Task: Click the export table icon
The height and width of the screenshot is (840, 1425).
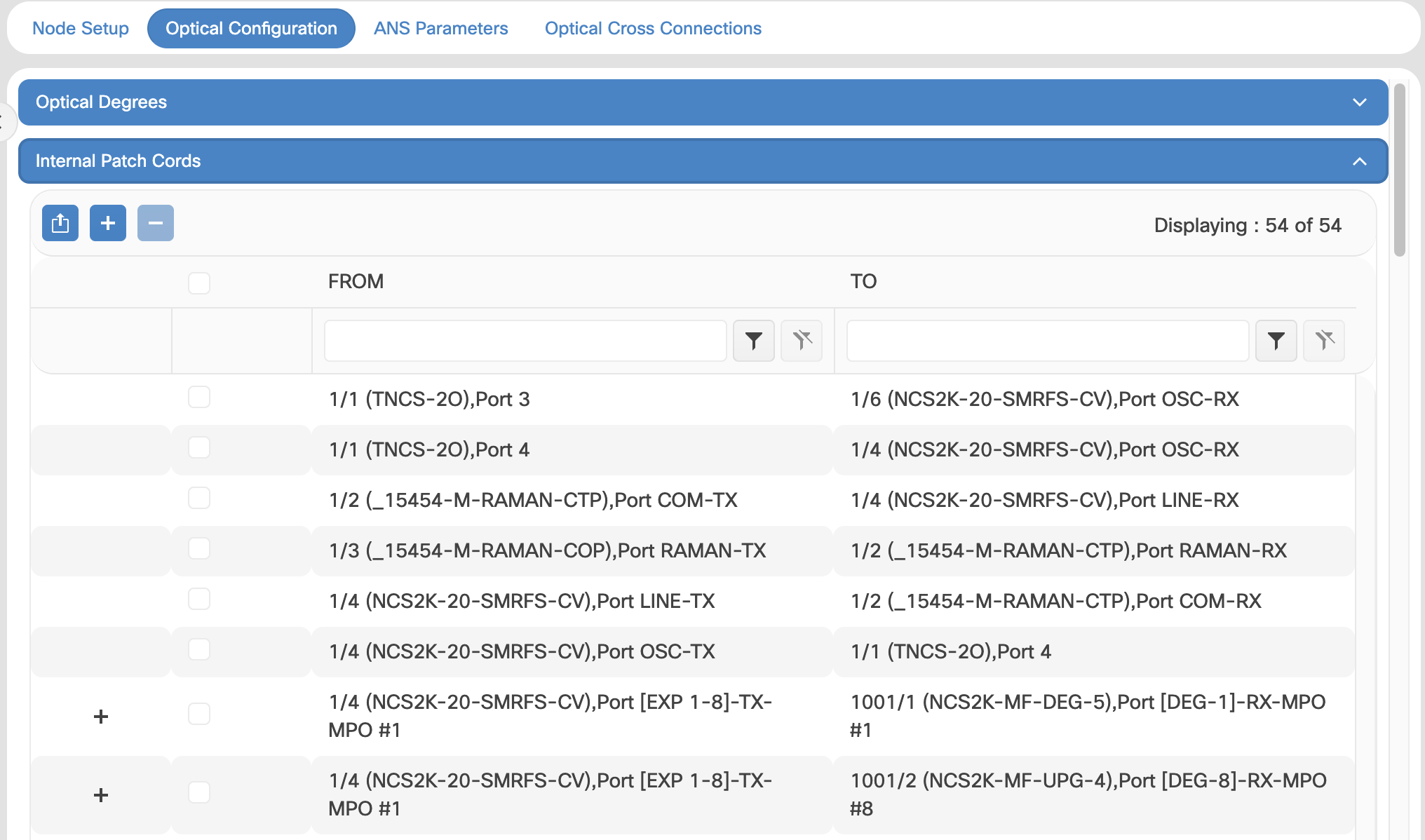Action: point(60,223)
